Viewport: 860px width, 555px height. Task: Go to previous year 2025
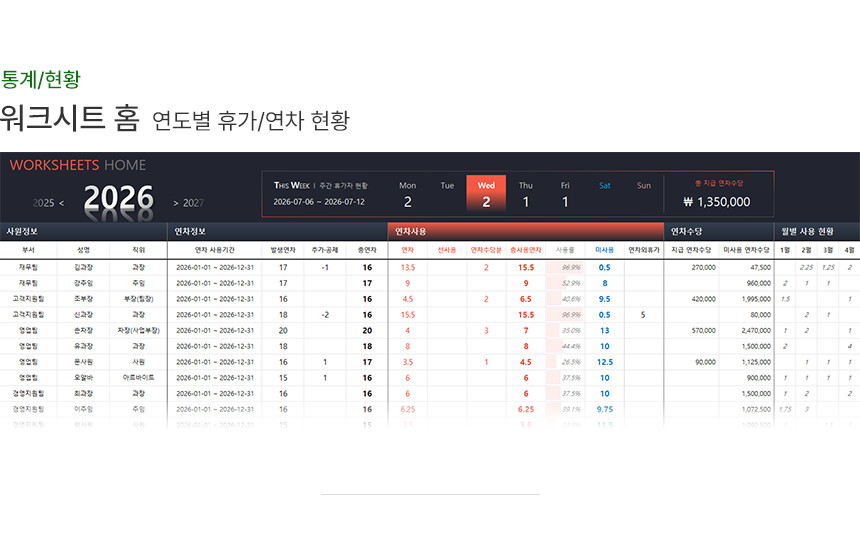(x=48, y=202)
